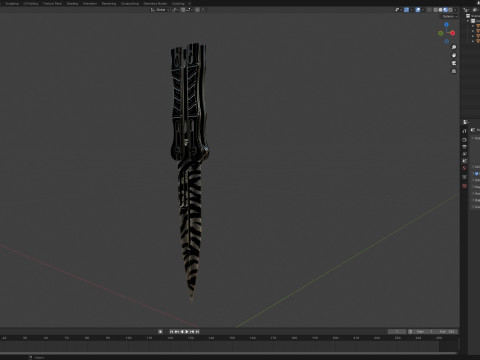Switch to wireframe viewport shading
Image resolution: width=480 pixels, height=360 pixels.
click(x=435, y=10)
